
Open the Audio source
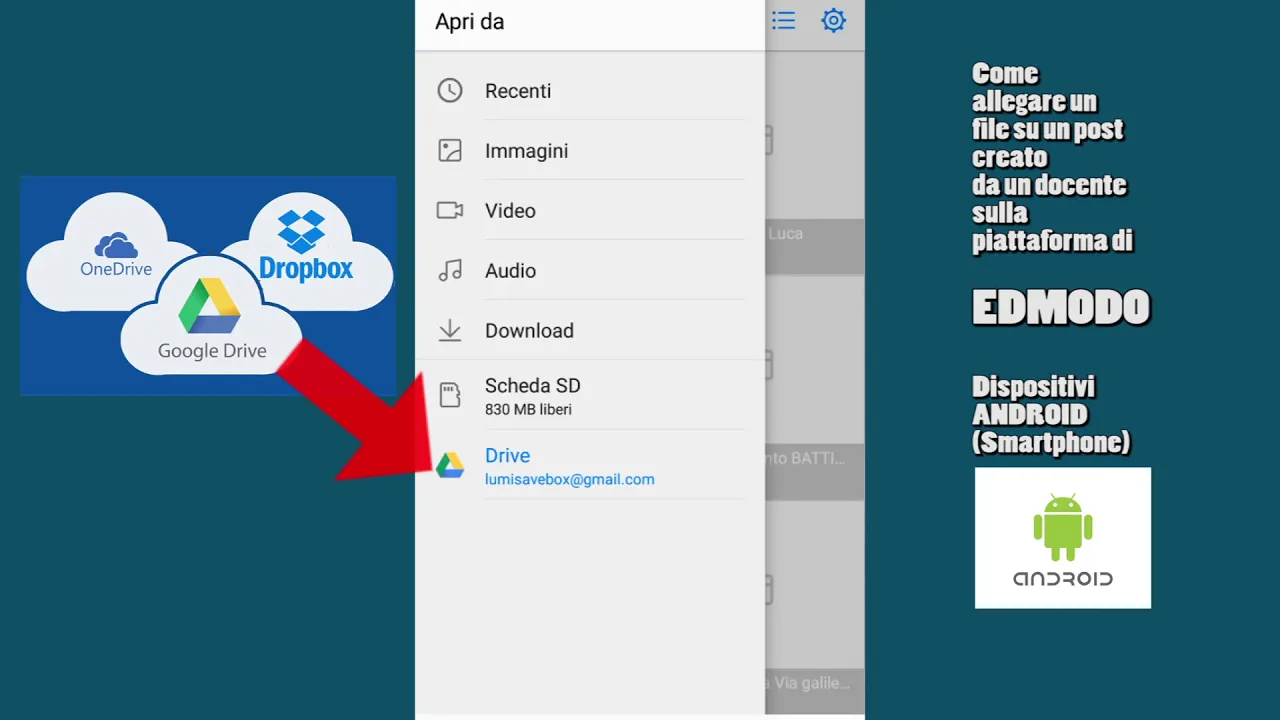point(590,271)
